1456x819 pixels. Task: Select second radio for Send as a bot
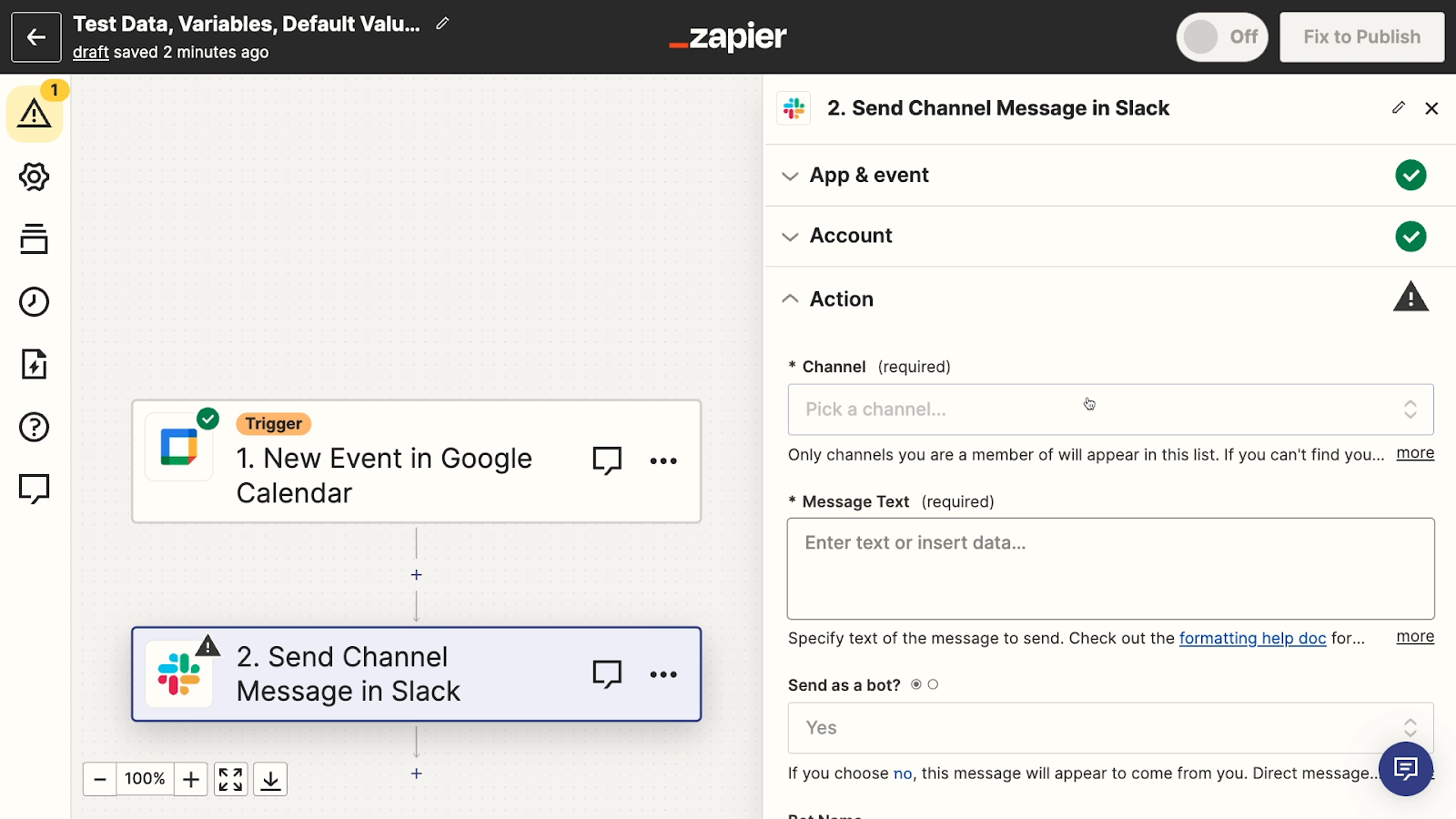[933, 684]
